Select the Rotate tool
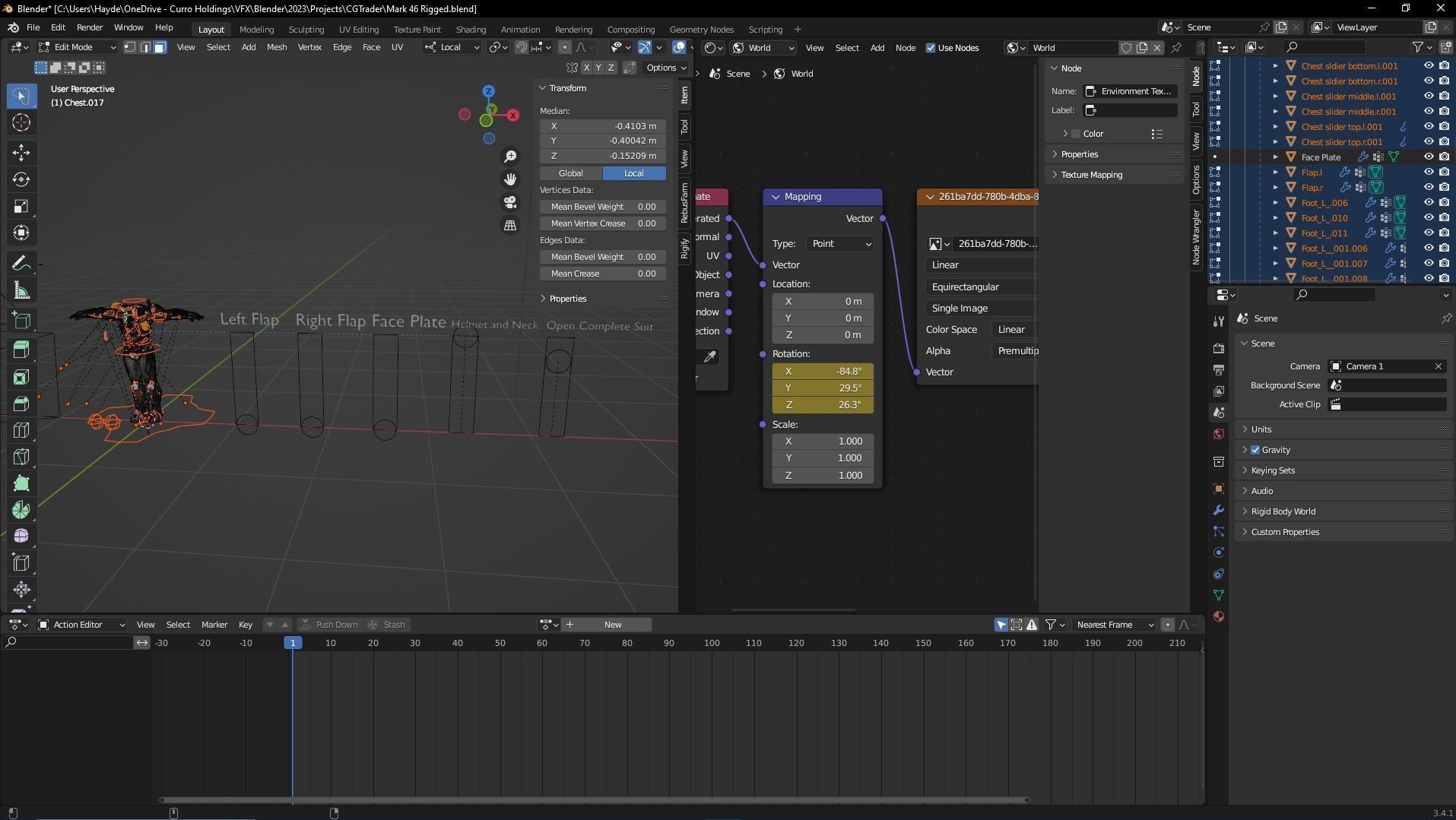Screen dimensions: 1456x820 pyautogui.click(x=21, y=179)
